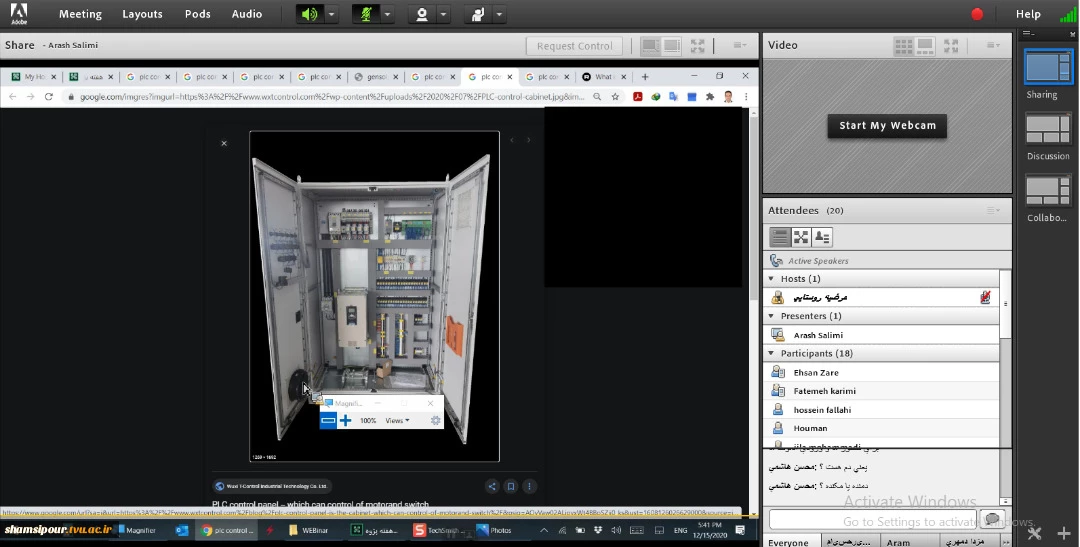Open the three-dot menu below the image
The image size is (1080, 547).
point(529,486)
